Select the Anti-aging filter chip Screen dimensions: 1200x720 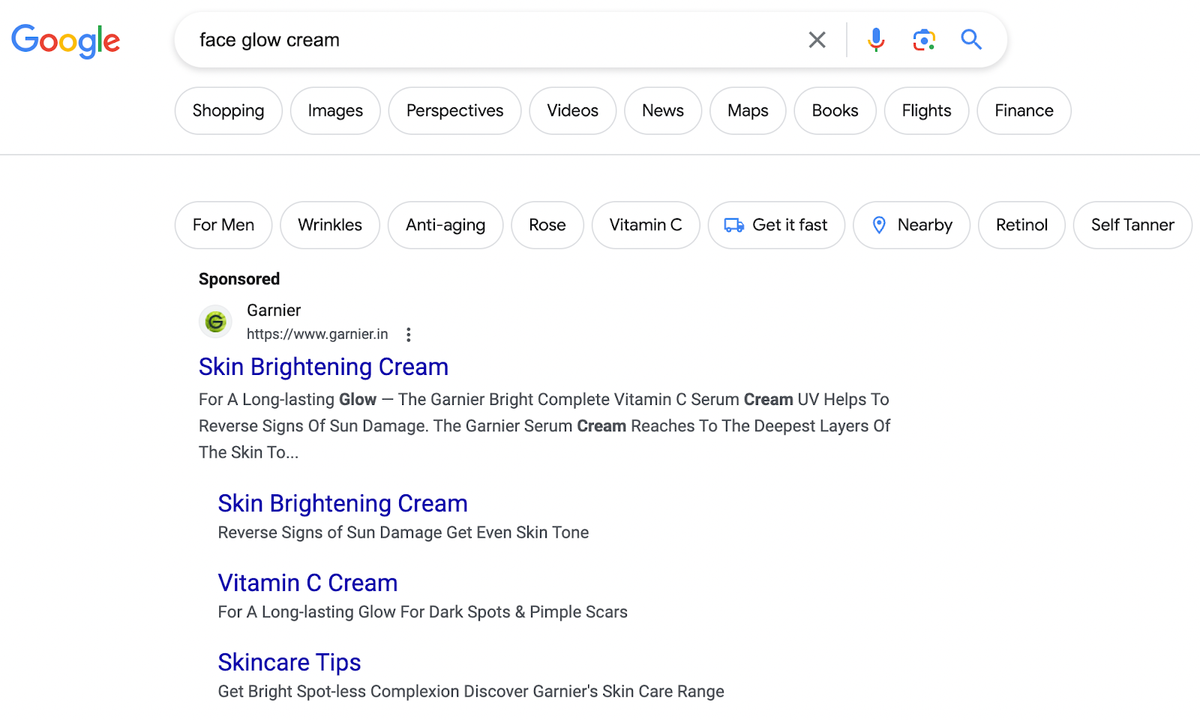click(445, 225)
